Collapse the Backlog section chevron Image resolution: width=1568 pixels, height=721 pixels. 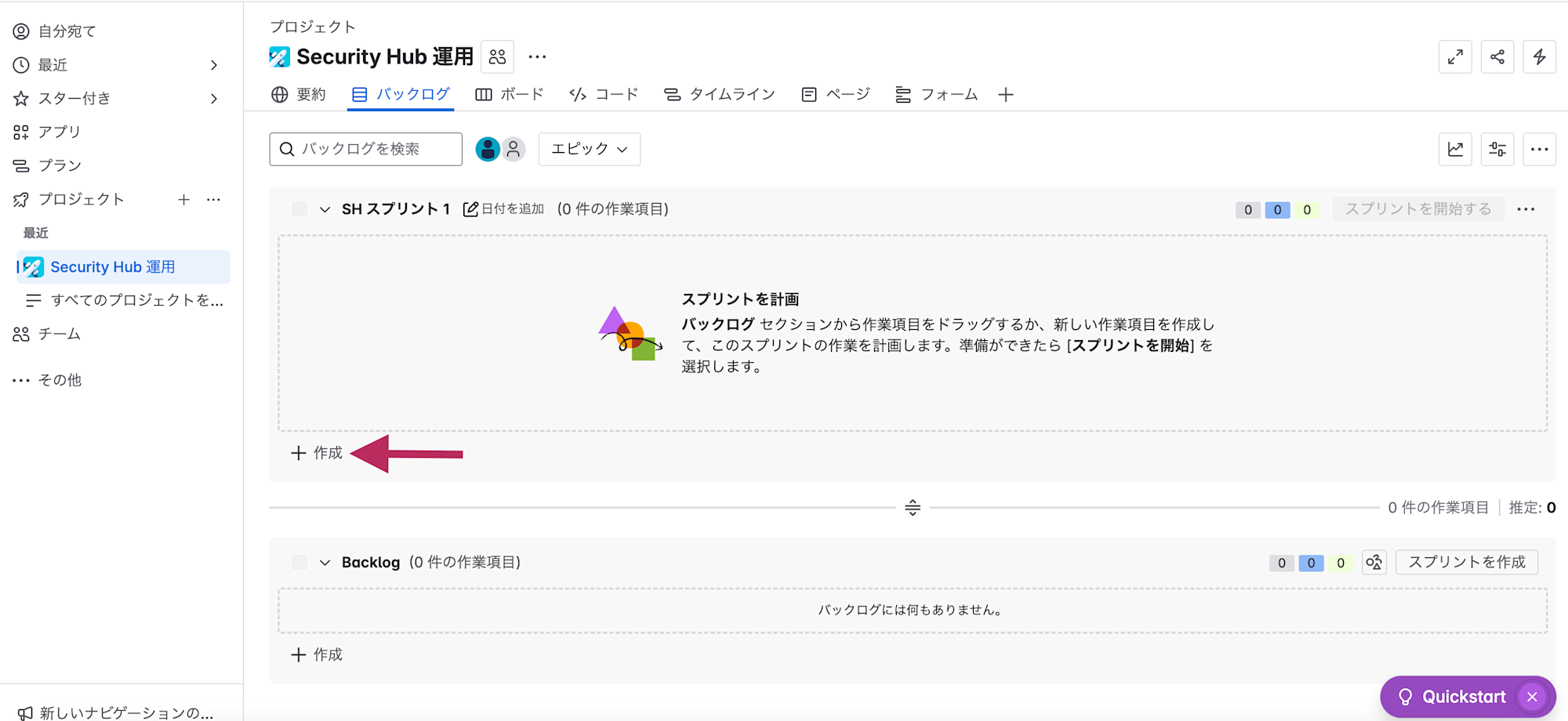point(325,562)
